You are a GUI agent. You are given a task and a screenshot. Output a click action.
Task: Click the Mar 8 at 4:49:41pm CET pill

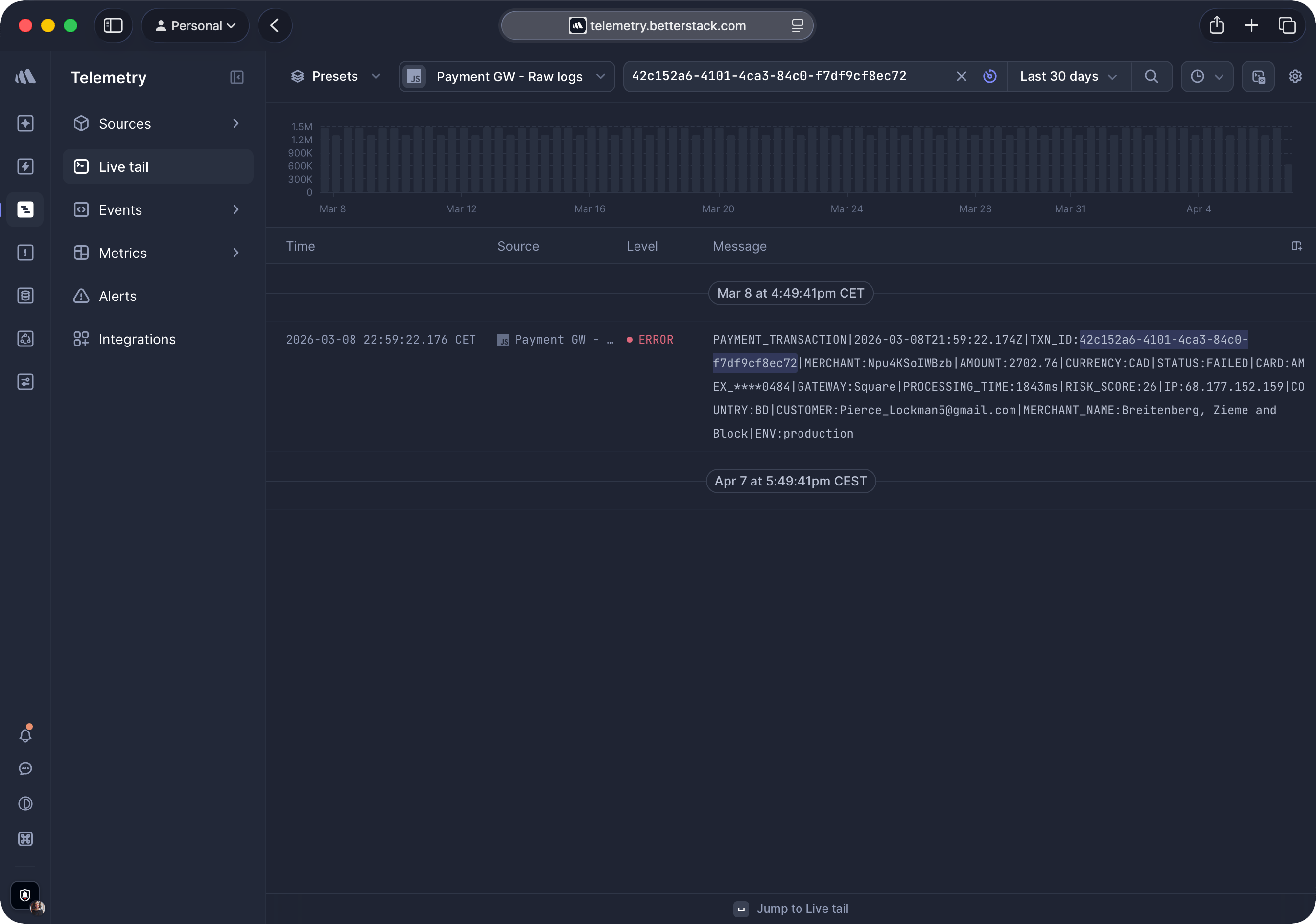pyautogui.click(x=790, y=293)
